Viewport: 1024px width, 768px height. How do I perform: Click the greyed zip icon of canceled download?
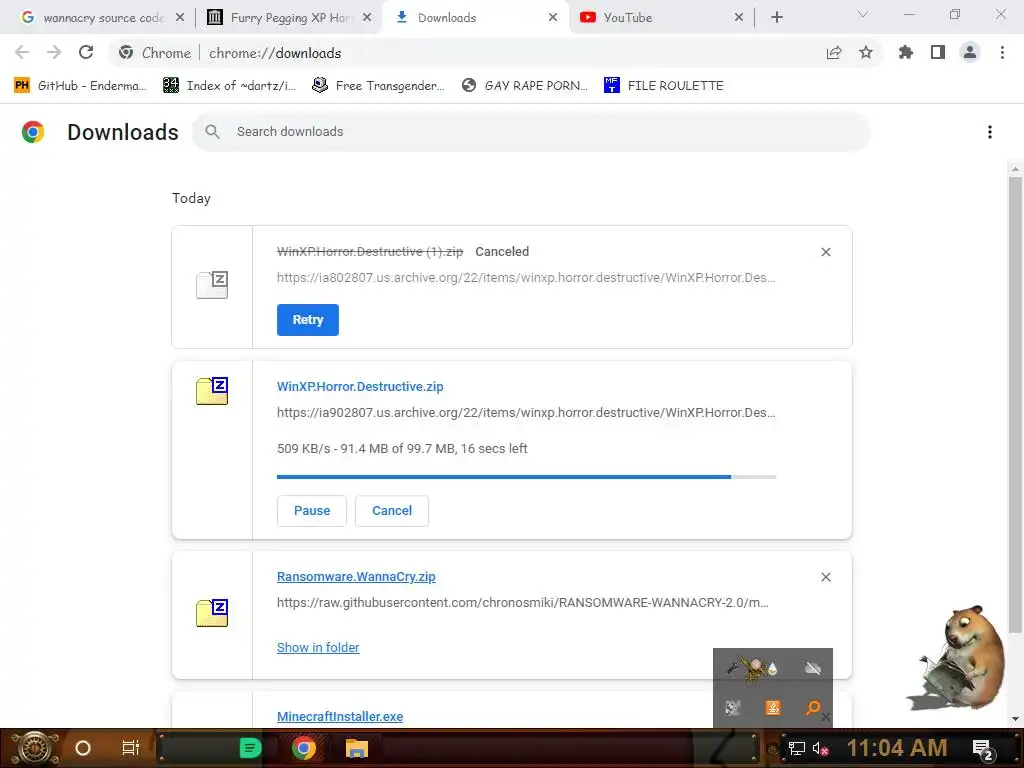[x=212, y=285]
